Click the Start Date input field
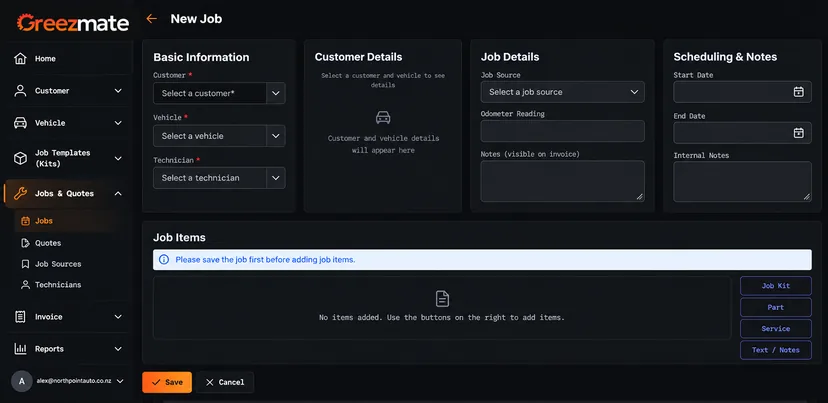This screenshot has height=403, width=828. tap(742, 92)
